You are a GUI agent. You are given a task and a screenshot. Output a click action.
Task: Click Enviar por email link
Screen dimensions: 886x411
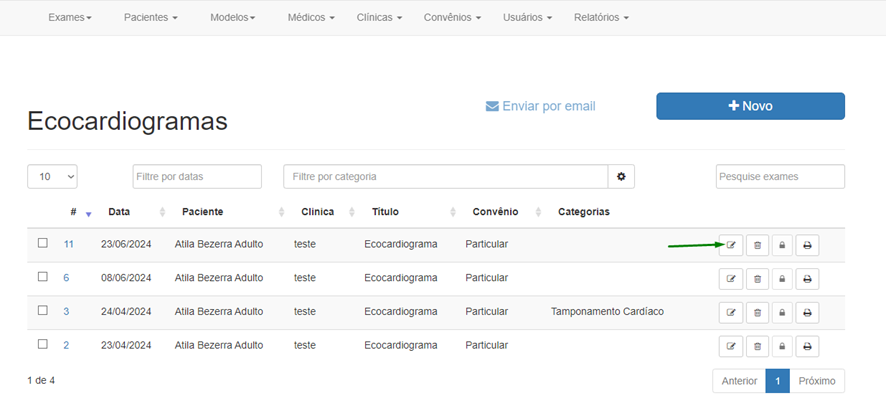[541, 106]
